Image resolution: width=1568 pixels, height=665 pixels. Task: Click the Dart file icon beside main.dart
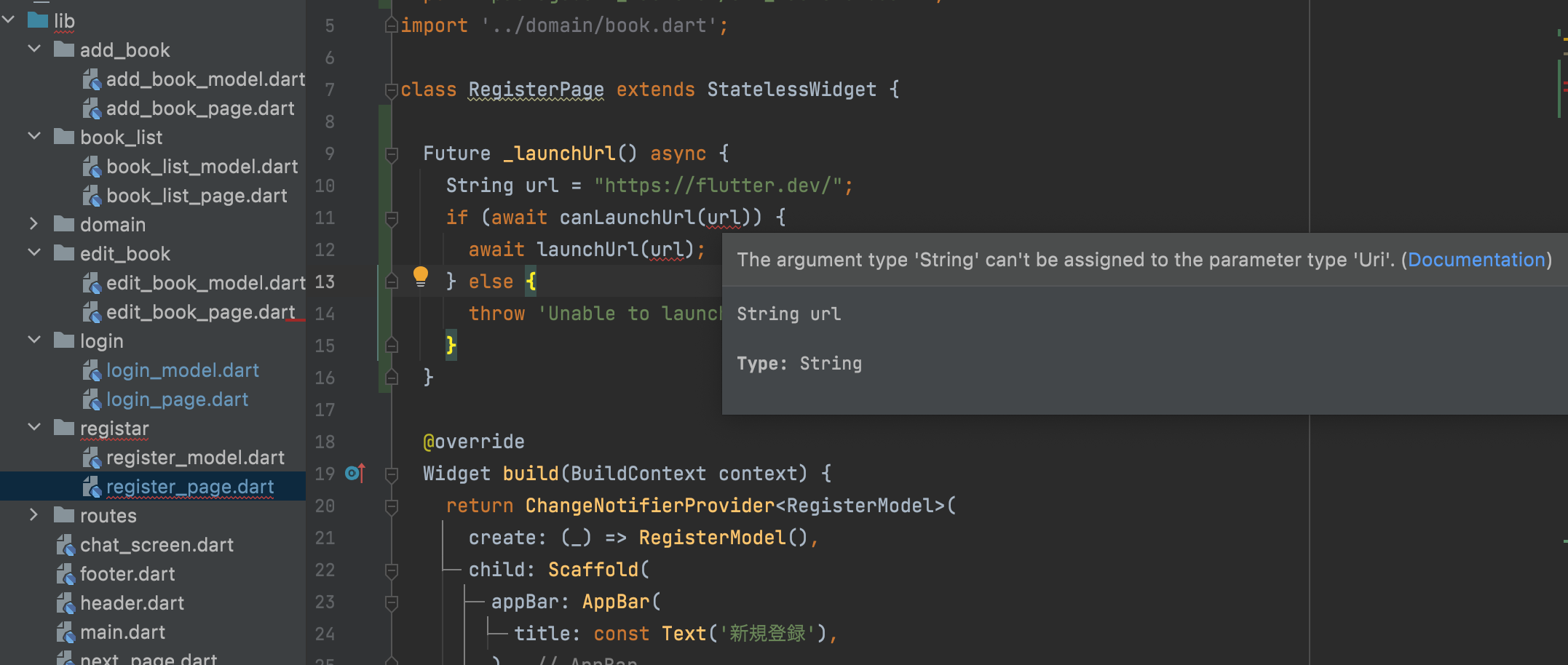point(65,632)
